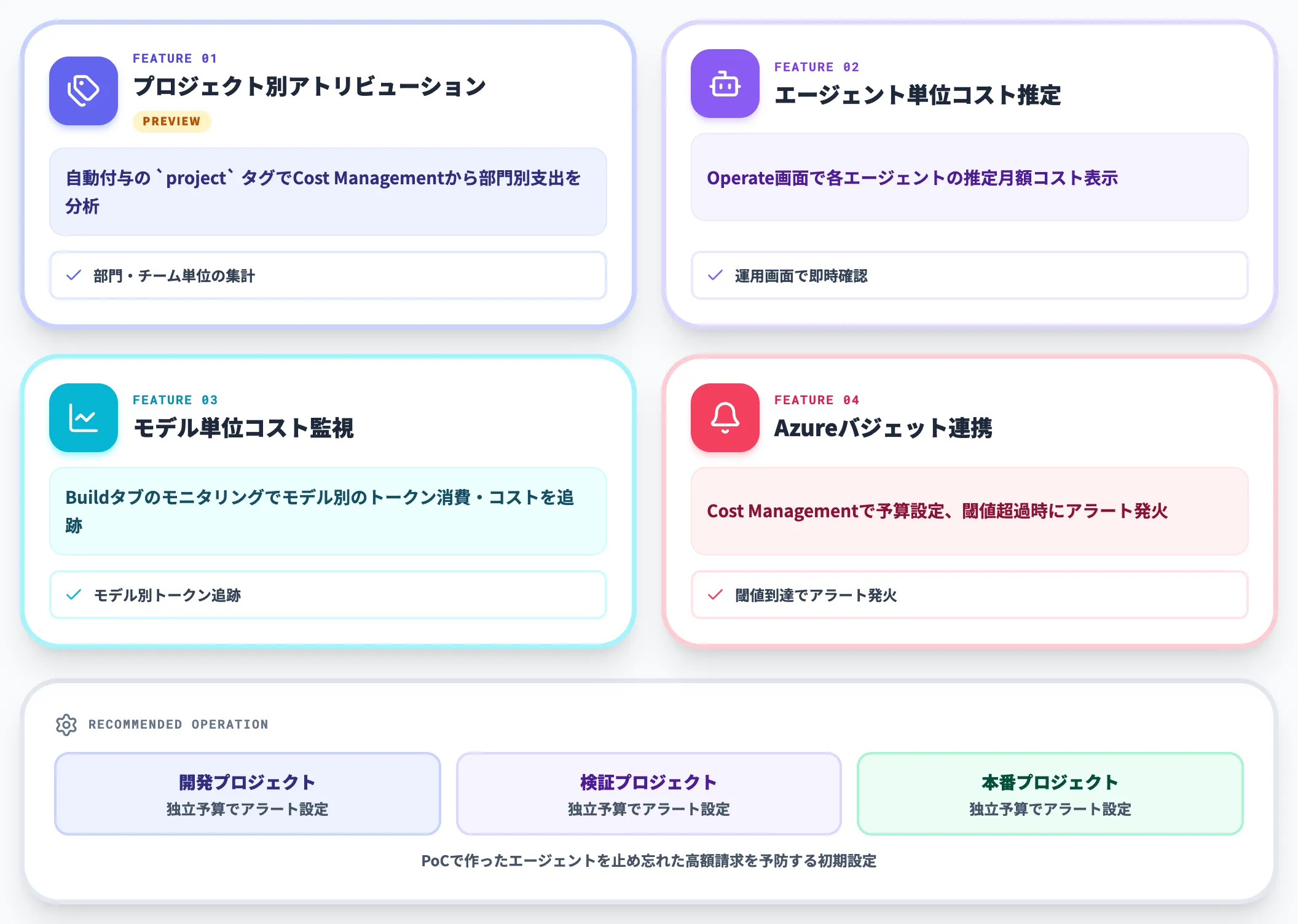Click the Cost Managementで予算設定 description box
Image resolution: width=1298 pixels, height=924 pixels.
(x=970, y=511)
